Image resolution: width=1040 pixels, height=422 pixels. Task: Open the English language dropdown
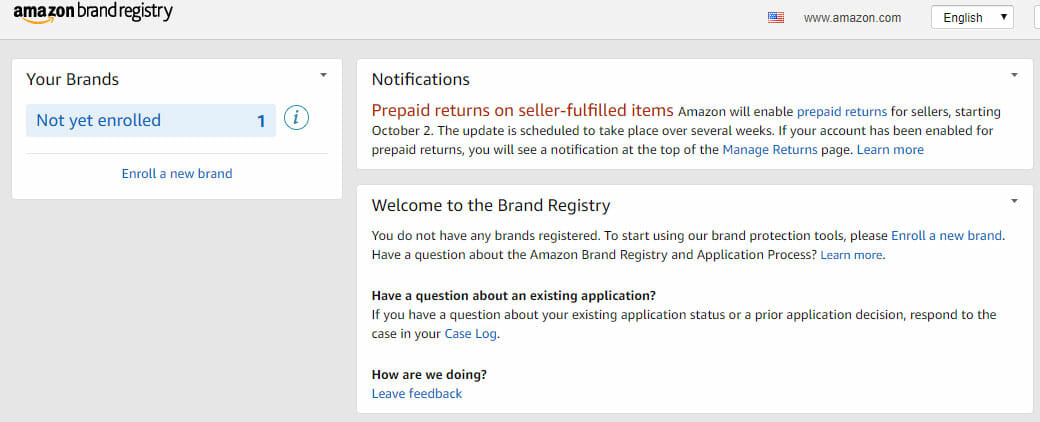pos(972,18)
